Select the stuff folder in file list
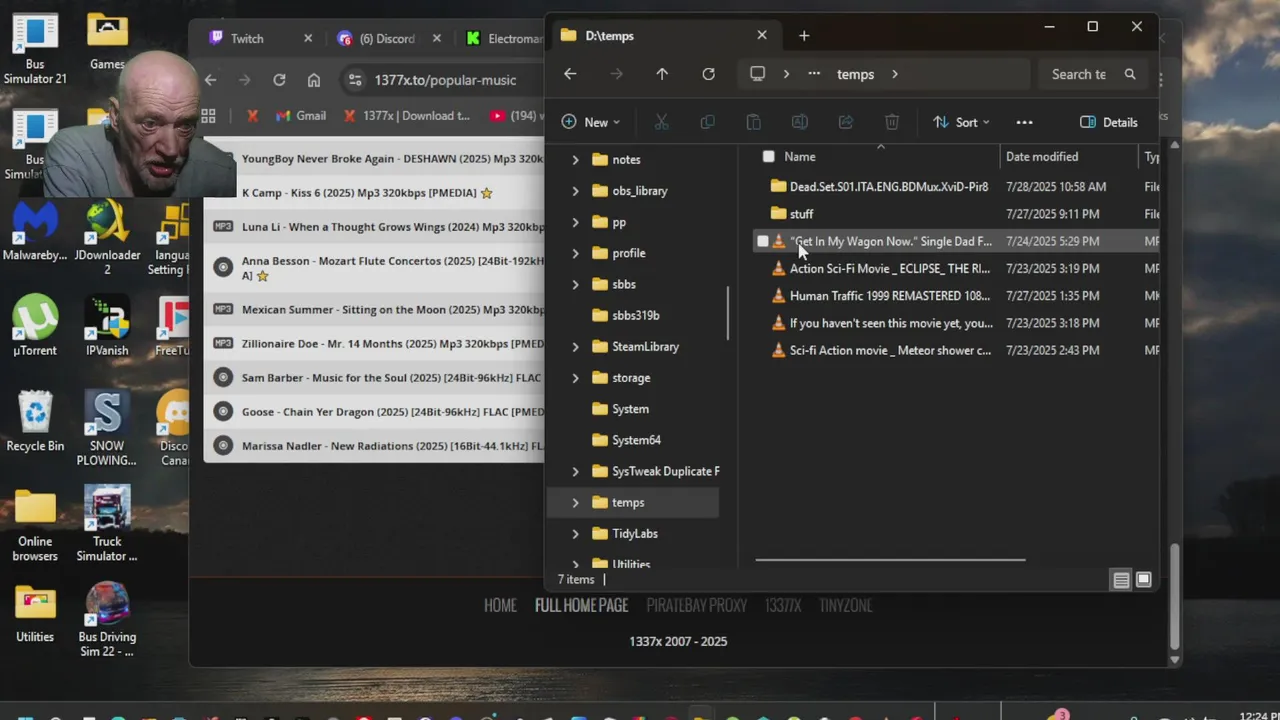The height and width of the screenshot is (720, 1280). pyautogui.click(x=801, y=214)
